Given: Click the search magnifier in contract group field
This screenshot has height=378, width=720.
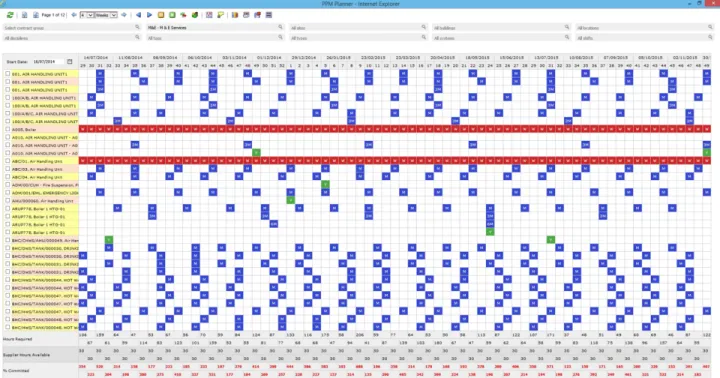Looking at the screenshot, I should [x=137, y=28].
